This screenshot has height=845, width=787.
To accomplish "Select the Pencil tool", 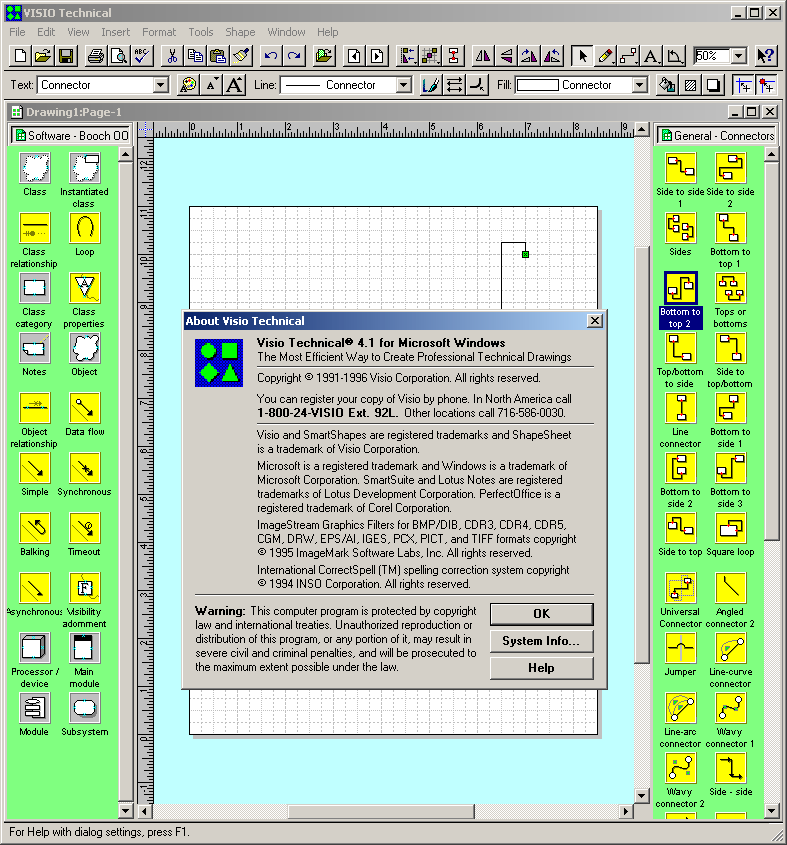I will click(605, 56).
